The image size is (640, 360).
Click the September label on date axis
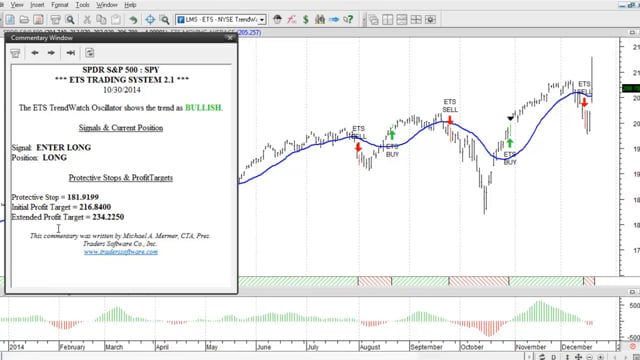426,347
